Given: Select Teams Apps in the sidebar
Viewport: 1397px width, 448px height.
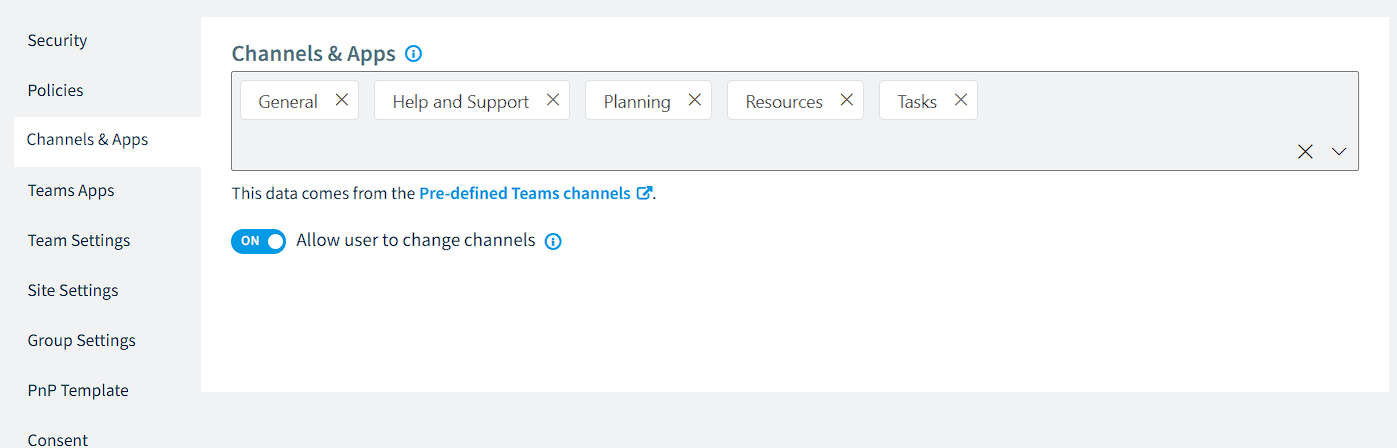Looking at the screenshot, I should [71, 190].
